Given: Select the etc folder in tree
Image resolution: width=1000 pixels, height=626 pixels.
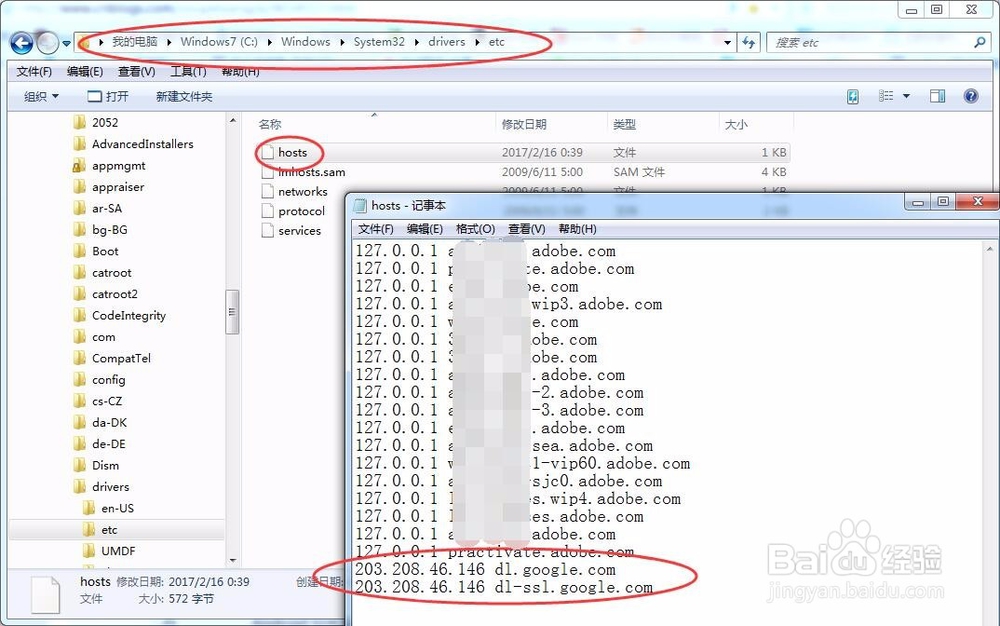Looking at the screenshot, I should (x=109, y=530).
